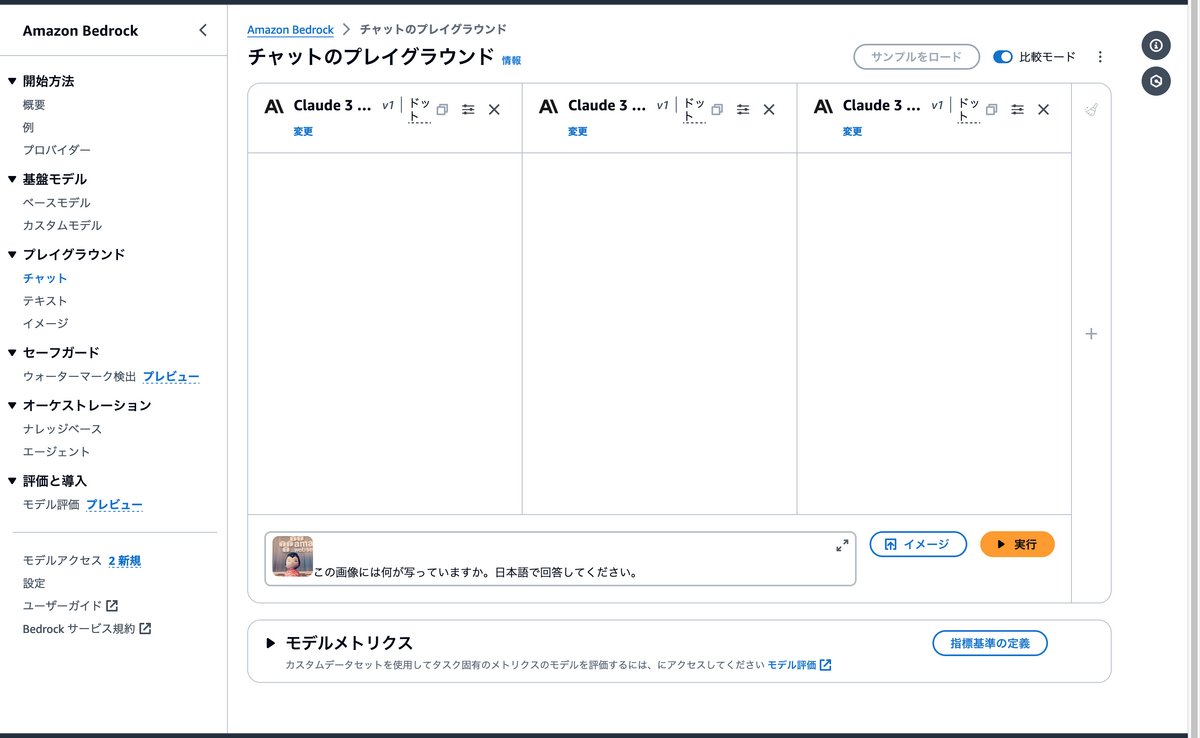Copy the right Claude 3 panel
This screenshot has width=1200, height=738.
coord(991,110)
